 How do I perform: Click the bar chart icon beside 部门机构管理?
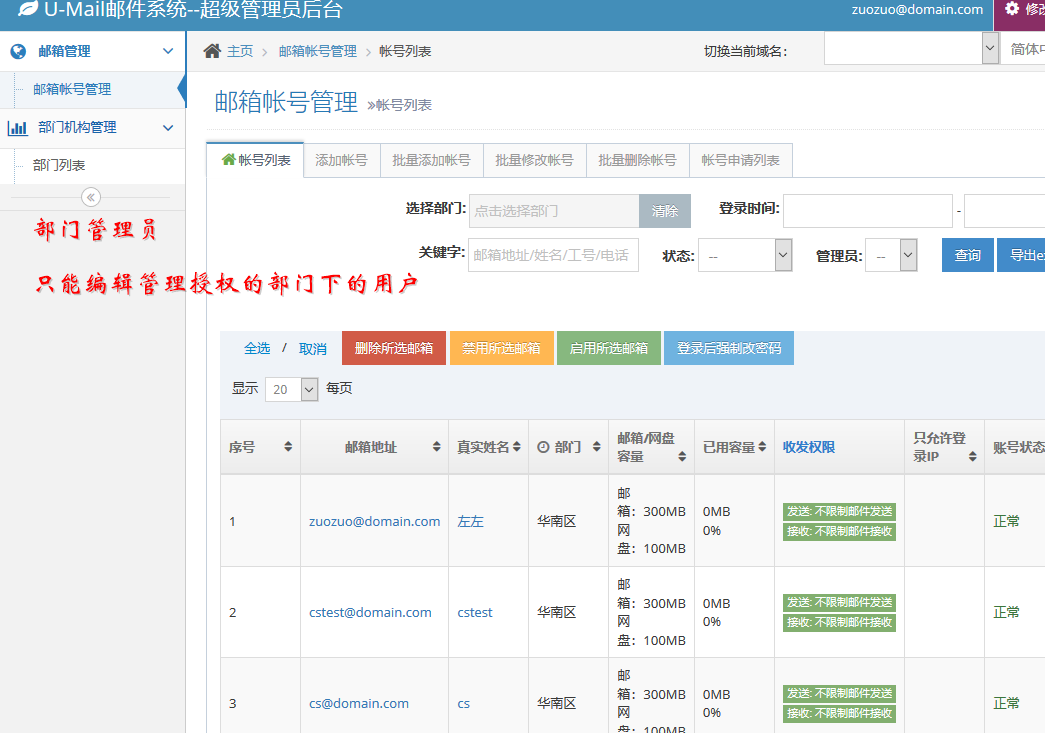[18, 128]
